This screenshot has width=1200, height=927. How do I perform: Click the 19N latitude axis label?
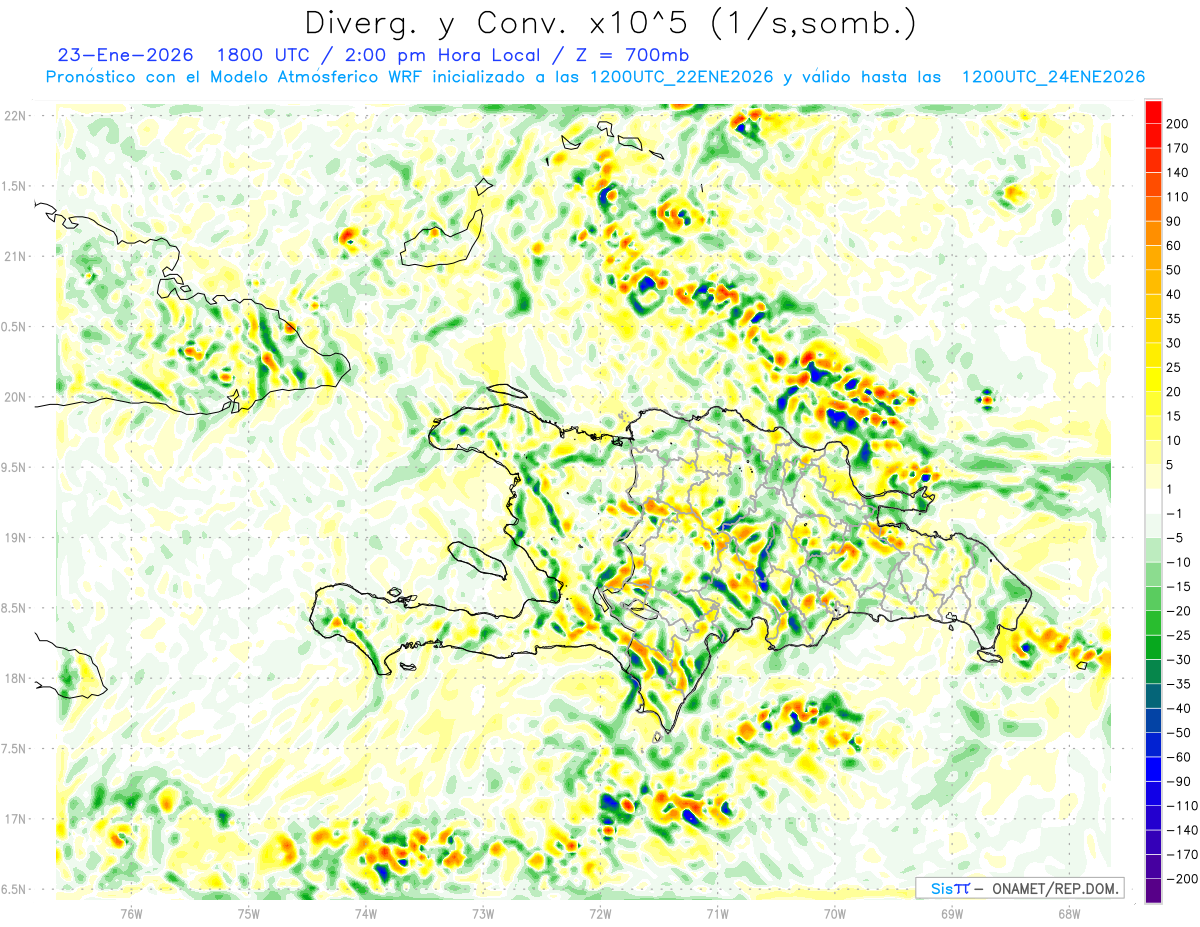pyautogui.click(x=17, y=537)
